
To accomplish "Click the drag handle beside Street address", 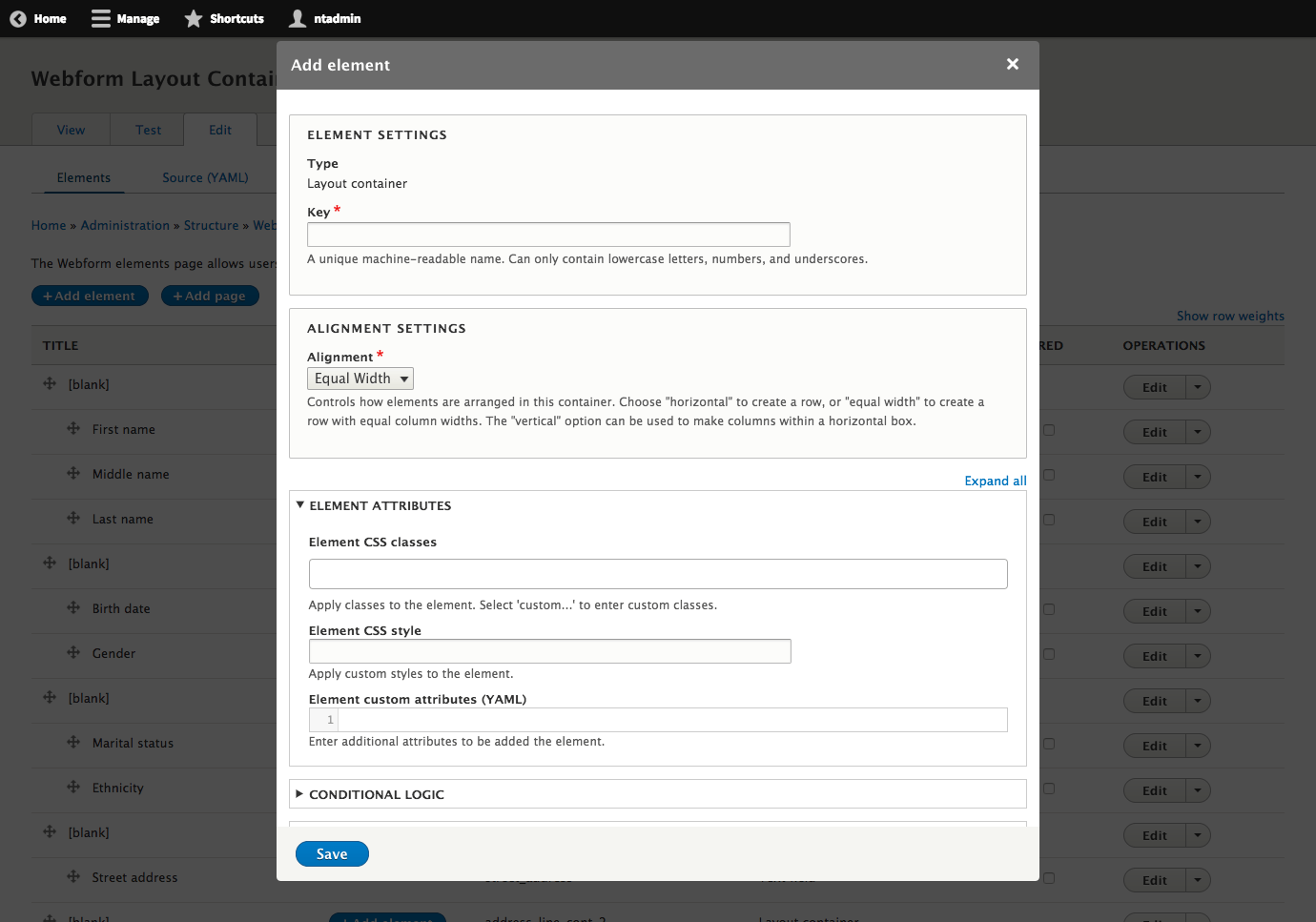I will tap(73, 877).
